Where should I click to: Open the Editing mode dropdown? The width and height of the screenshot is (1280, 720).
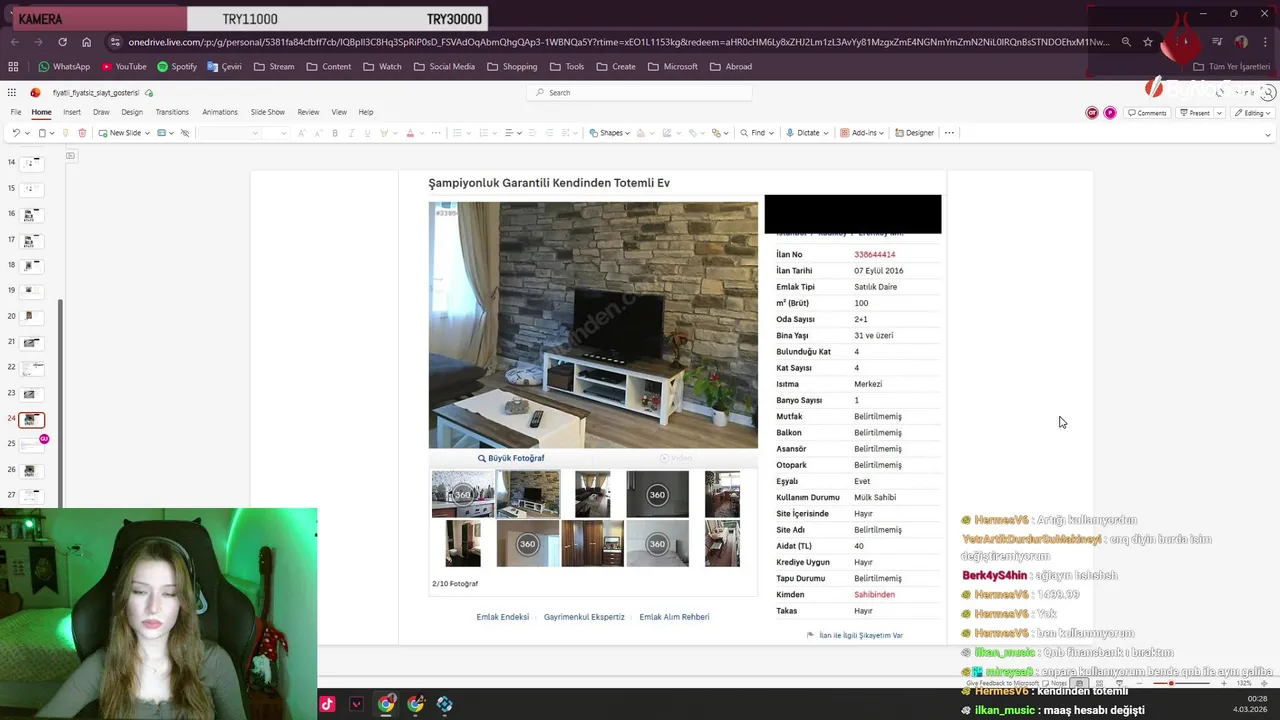(x=1251, y=113)
